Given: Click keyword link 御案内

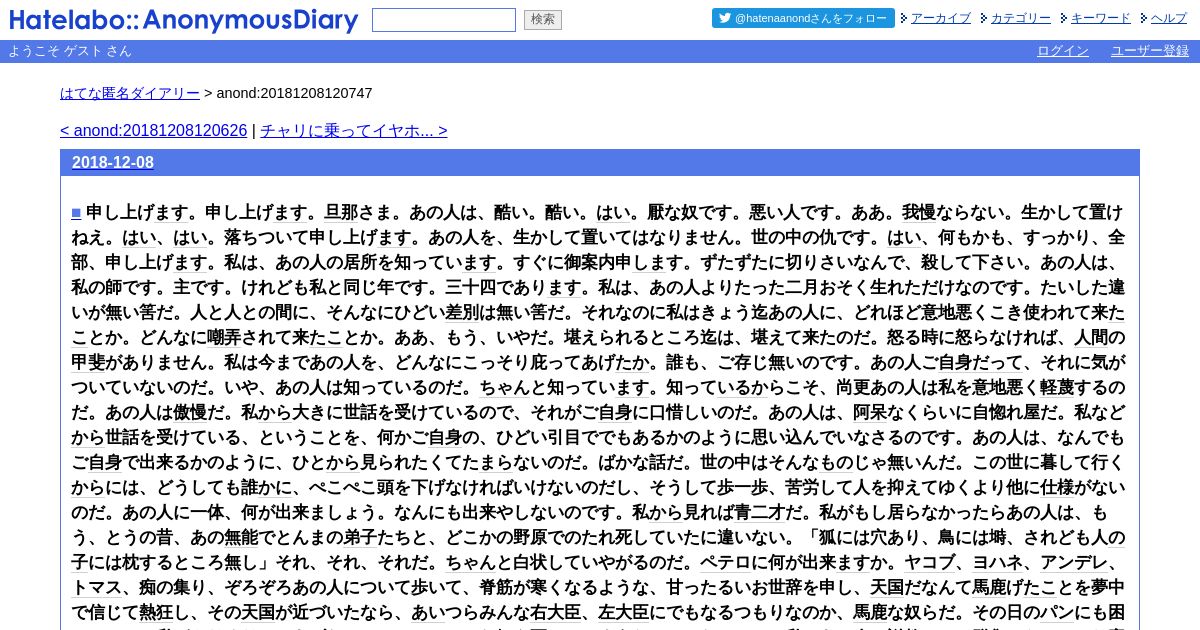Looking at the screenshot, I should tap(589, 262).
